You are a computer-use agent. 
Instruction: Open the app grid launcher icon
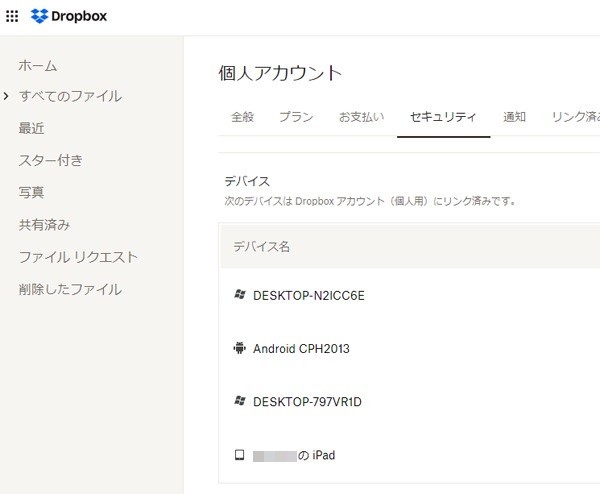12,16
